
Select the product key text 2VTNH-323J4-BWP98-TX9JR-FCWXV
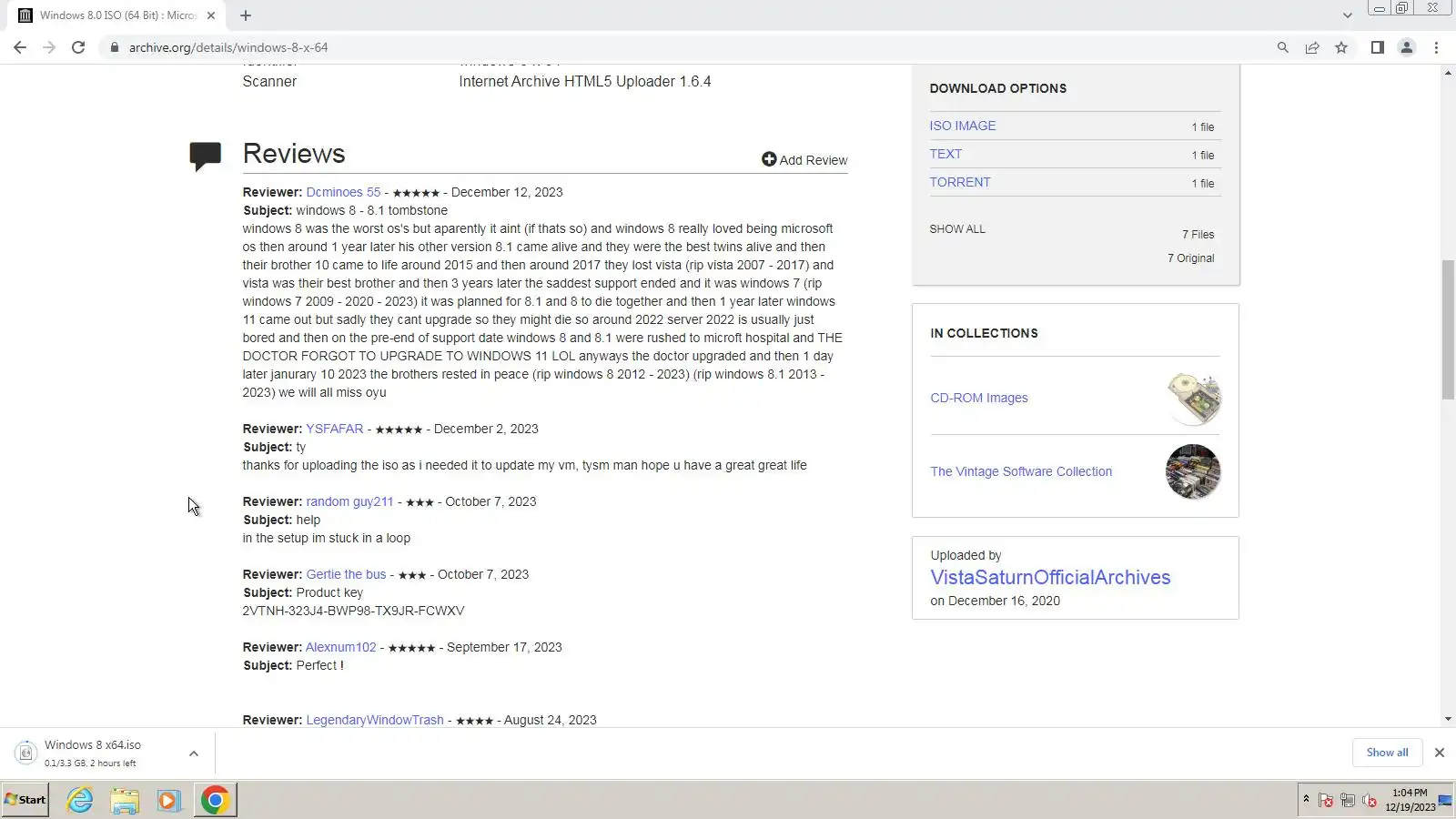tap(353, 611)
